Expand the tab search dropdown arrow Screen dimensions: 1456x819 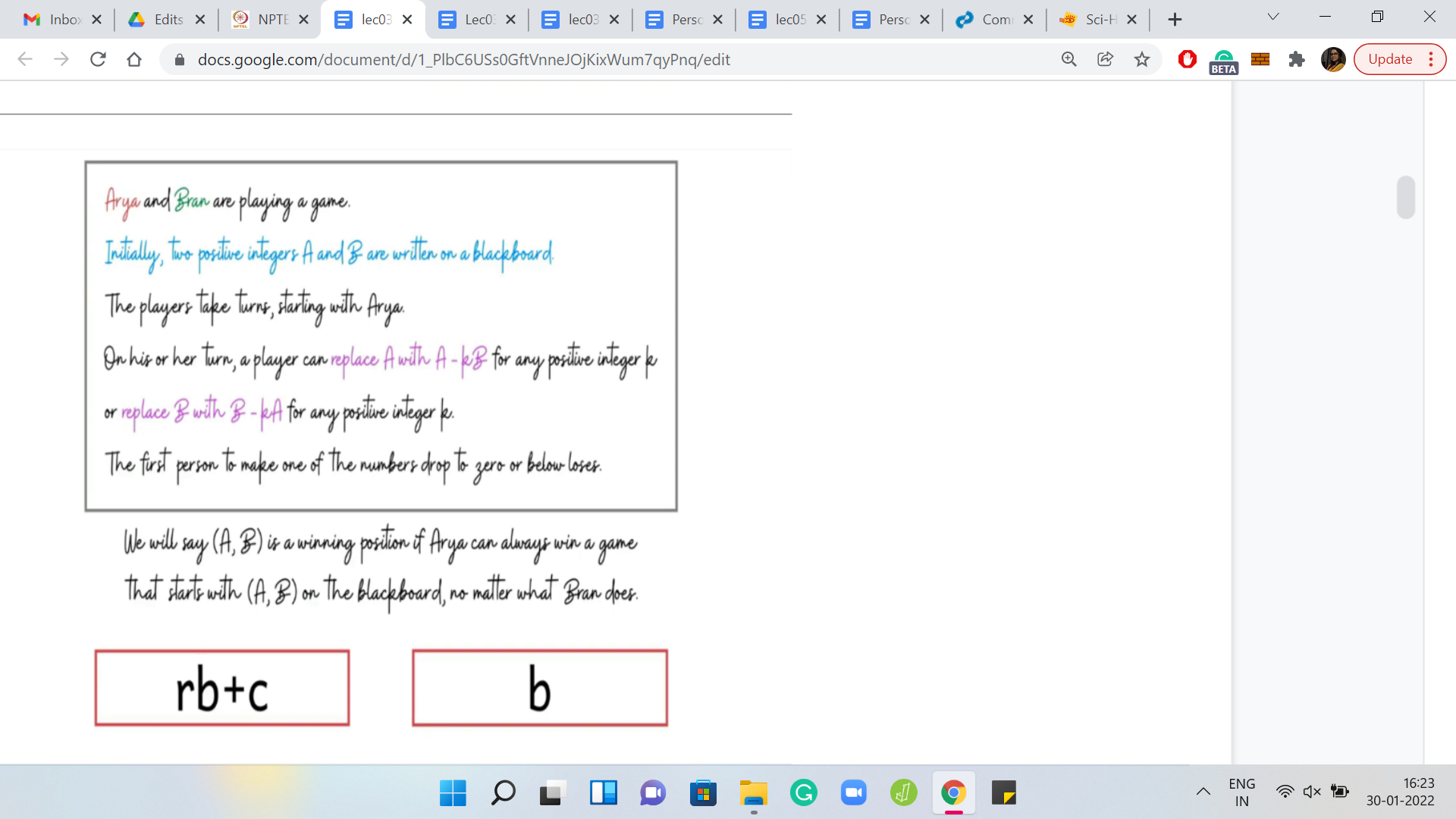click(x=1273, y=17)
